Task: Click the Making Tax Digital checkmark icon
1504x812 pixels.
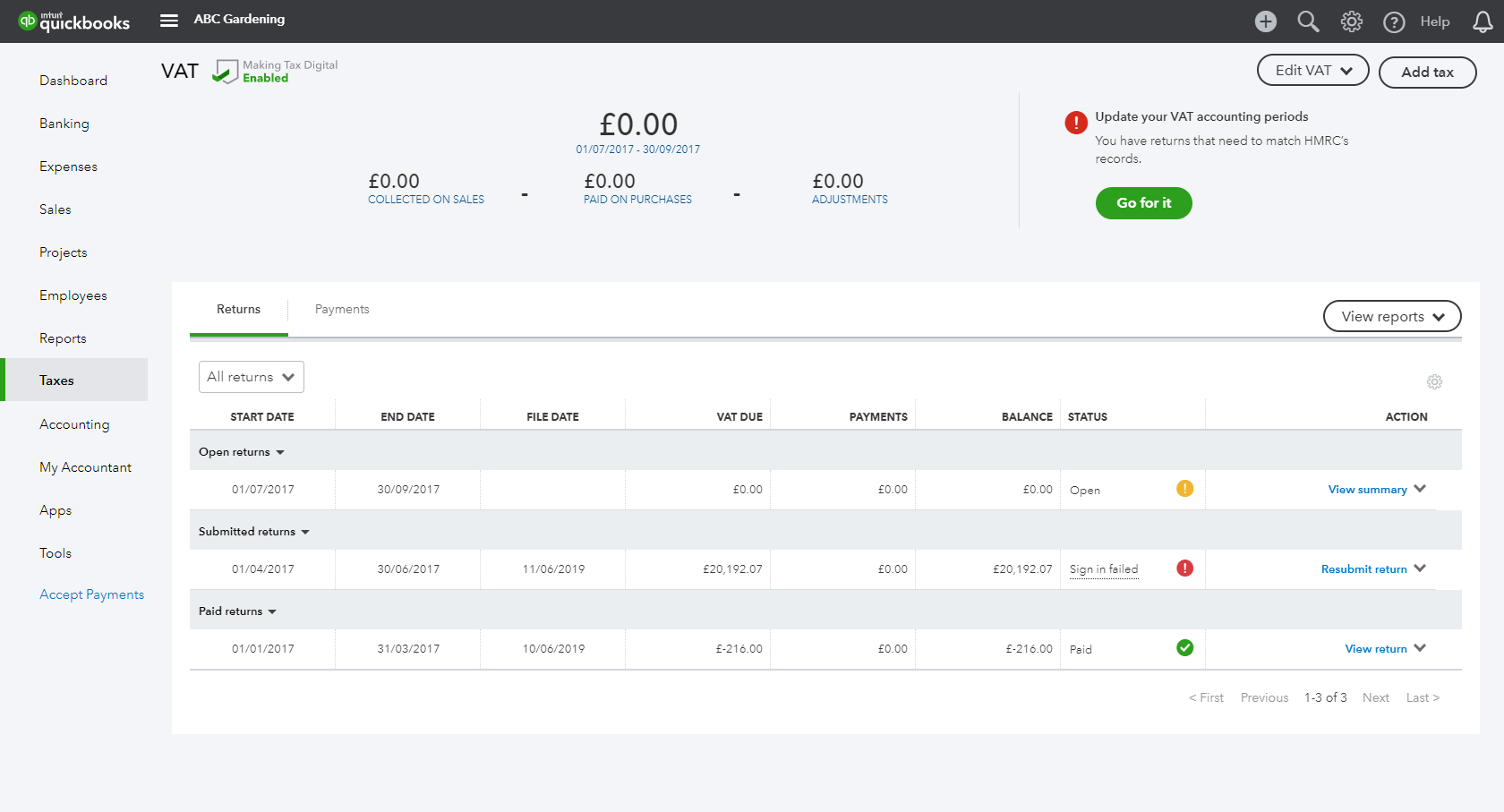Action: (x=225, y=72)
